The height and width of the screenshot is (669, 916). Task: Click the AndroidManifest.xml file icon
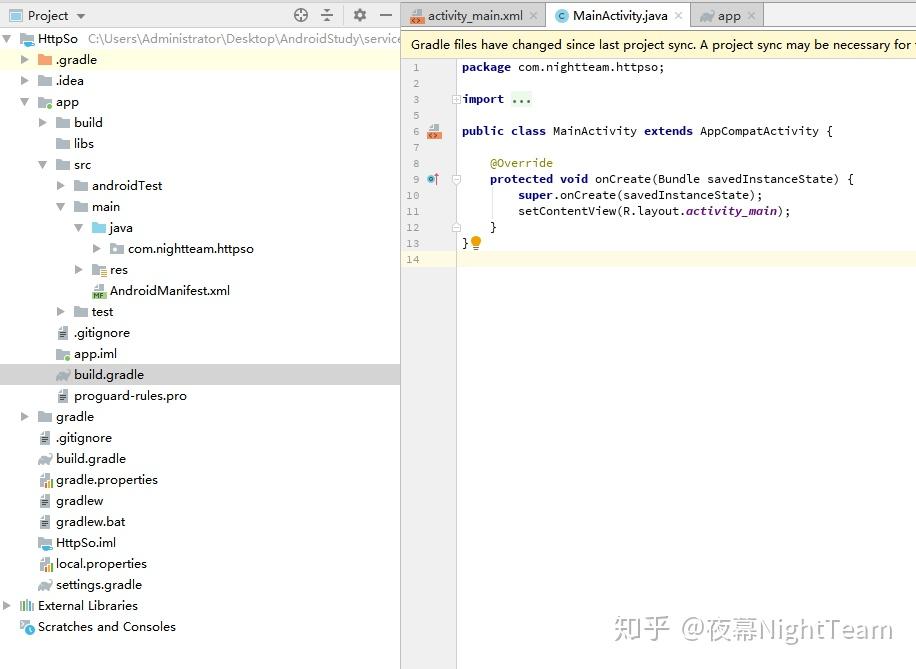tap(100, 290)
